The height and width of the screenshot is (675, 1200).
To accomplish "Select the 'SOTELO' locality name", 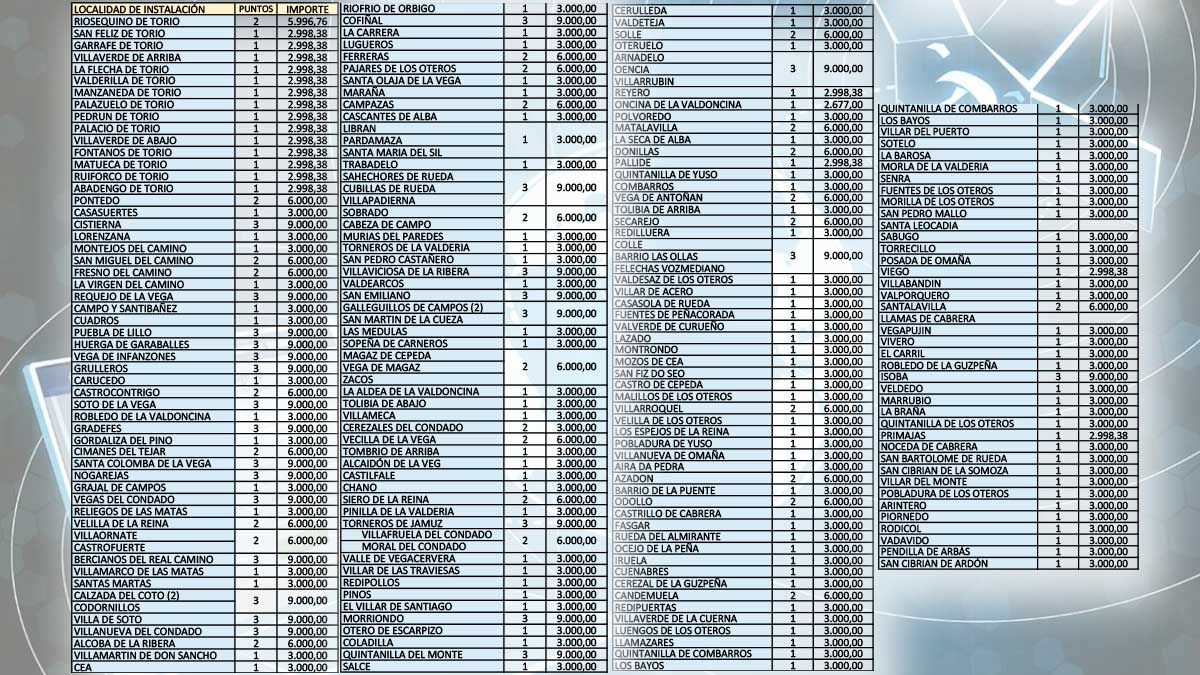I will [898, 144].
